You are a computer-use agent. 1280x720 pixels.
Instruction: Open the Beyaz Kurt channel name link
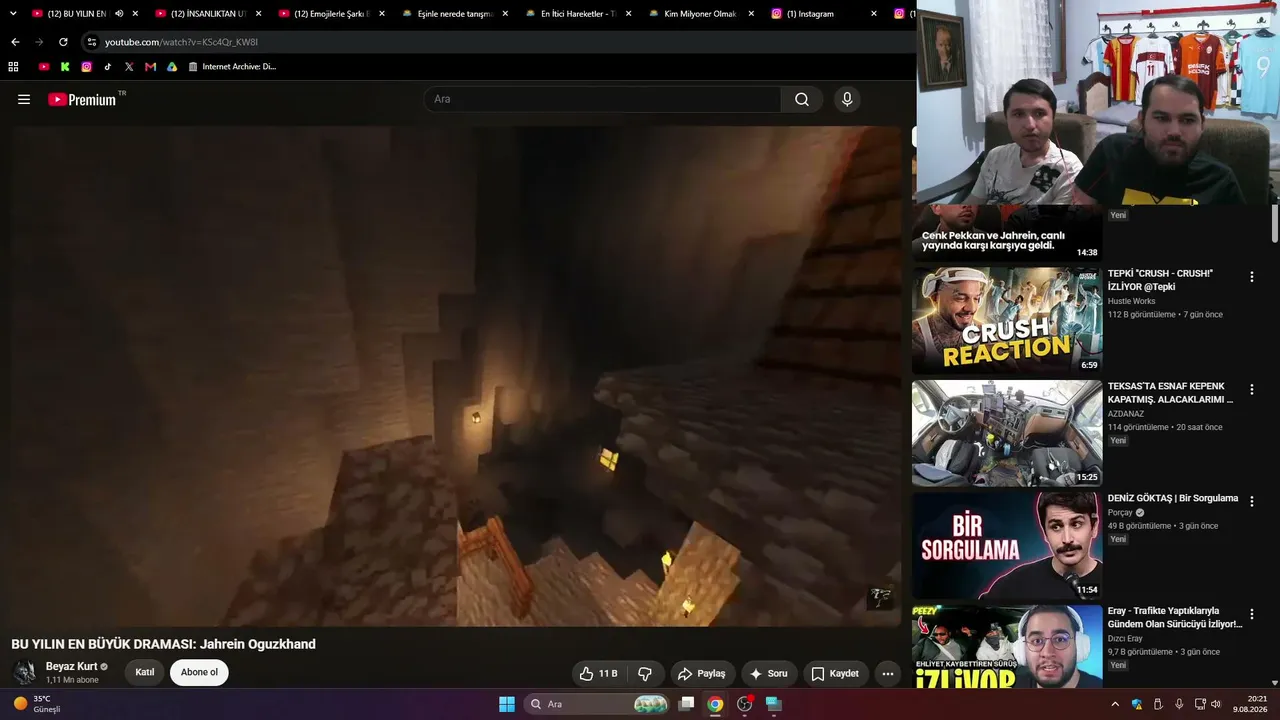click(x=71, y=667)
